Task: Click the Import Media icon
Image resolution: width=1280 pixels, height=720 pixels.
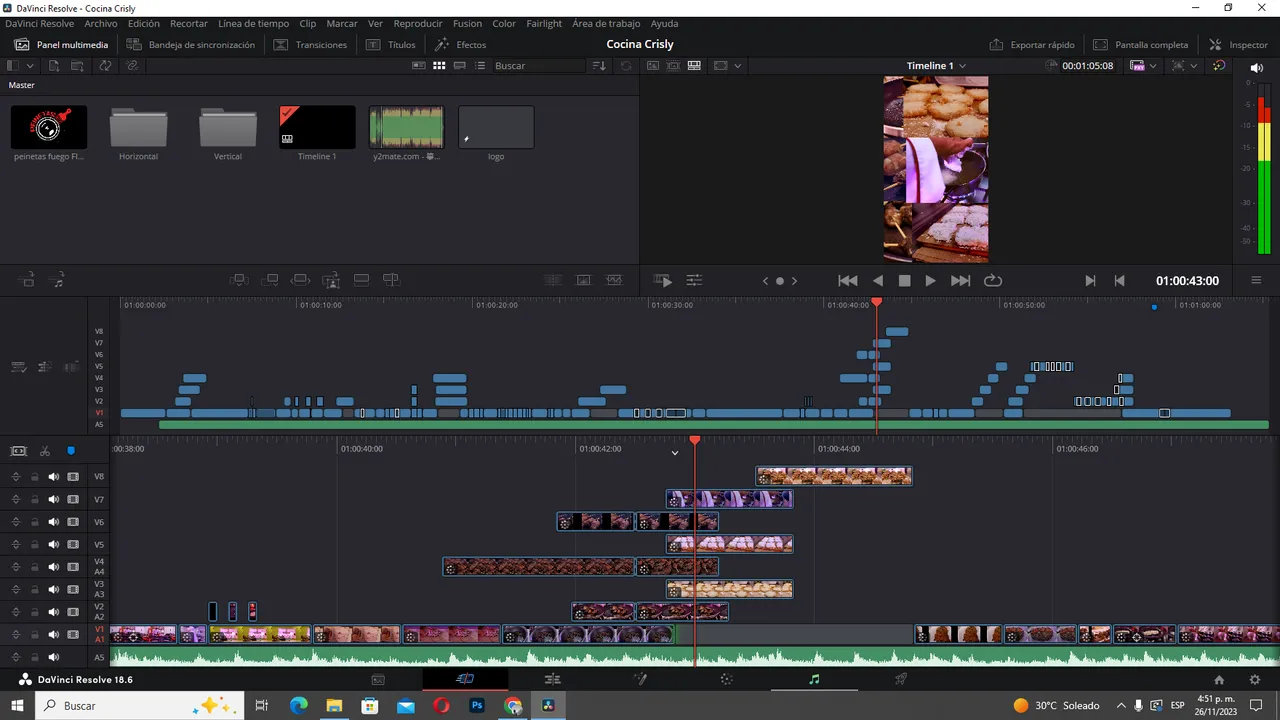Action: point(54,65)
